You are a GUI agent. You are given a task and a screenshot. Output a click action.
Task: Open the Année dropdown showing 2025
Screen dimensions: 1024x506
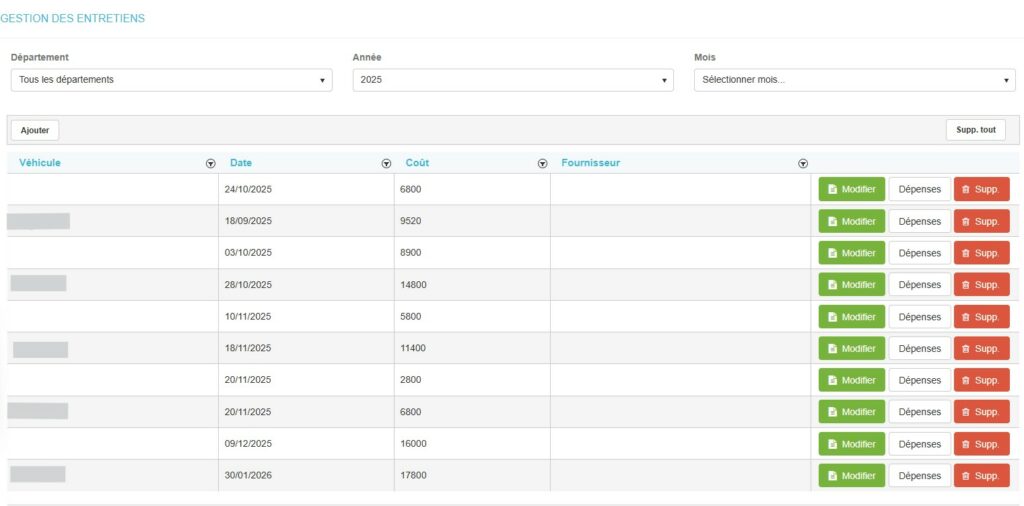513,80
